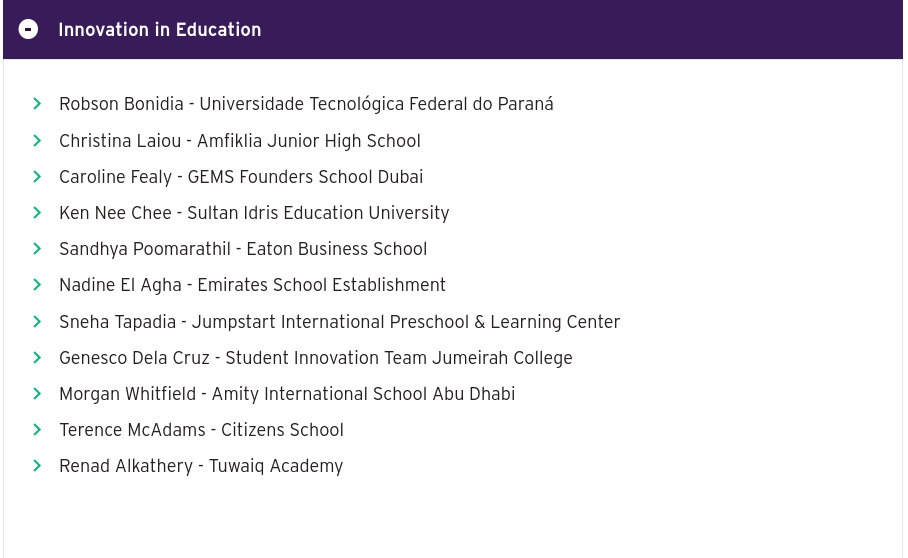Screen dimensions: 908x558
Task: Click green chevron beside Renad Alkathery
Action: point(37,466)
